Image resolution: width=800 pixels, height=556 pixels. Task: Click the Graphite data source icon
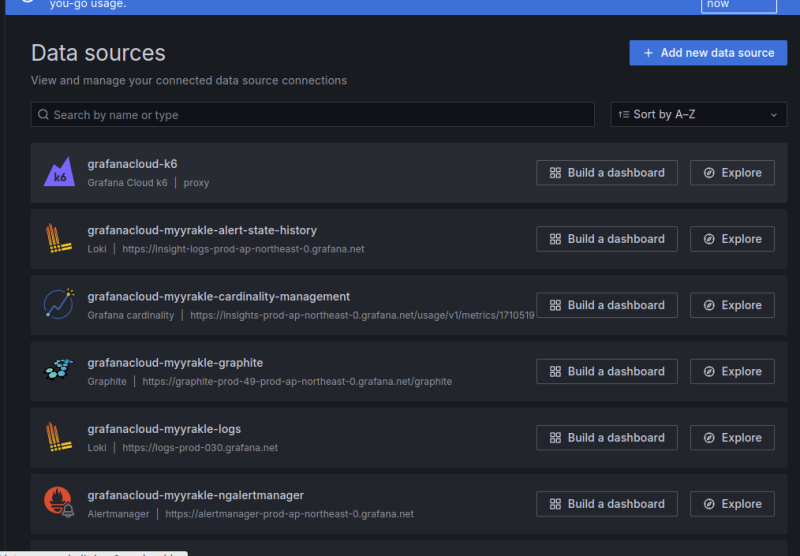[59, 371]
